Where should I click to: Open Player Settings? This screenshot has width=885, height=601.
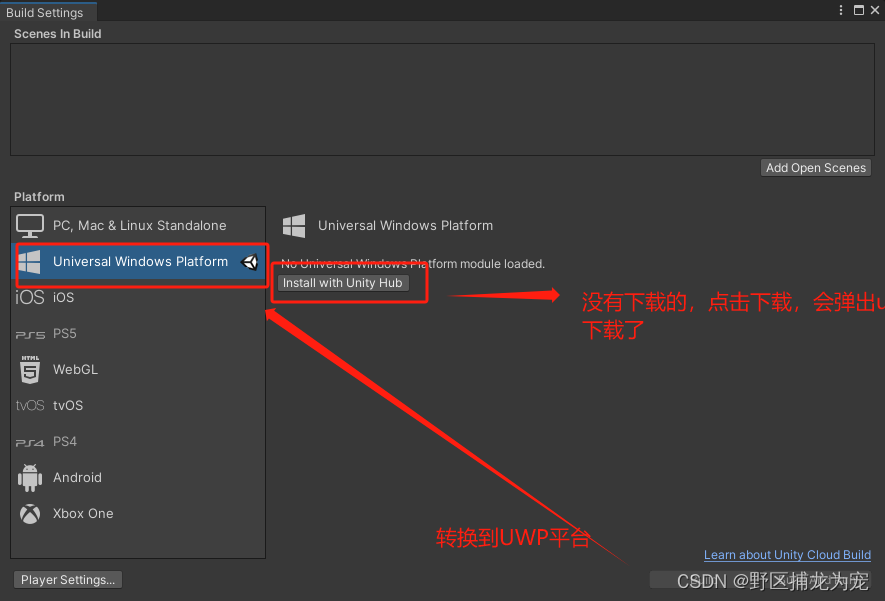pos(68,580)
